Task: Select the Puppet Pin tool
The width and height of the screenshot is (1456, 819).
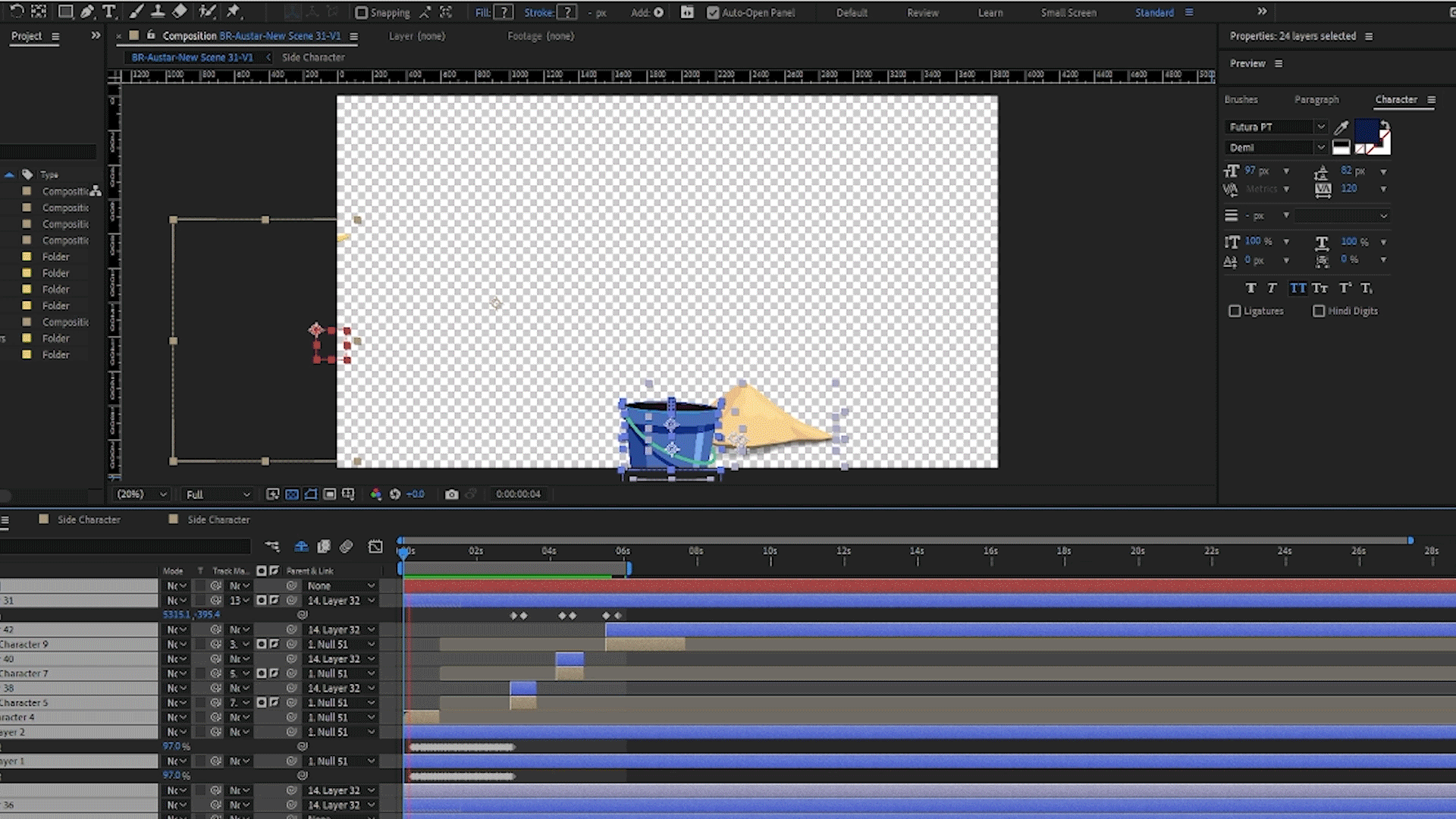Action: tap(233, 11)
